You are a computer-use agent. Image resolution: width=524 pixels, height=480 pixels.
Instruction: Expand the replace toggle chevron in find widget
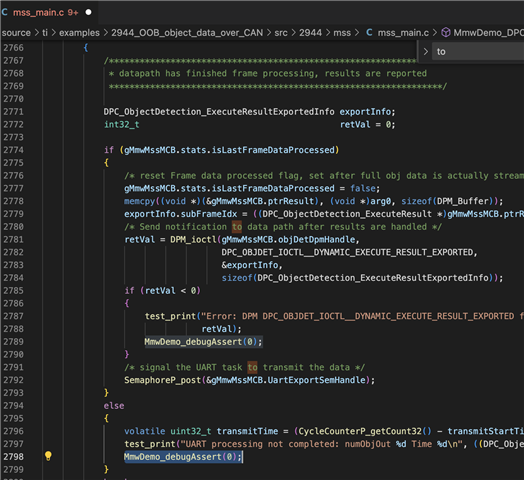coord(425,51)
